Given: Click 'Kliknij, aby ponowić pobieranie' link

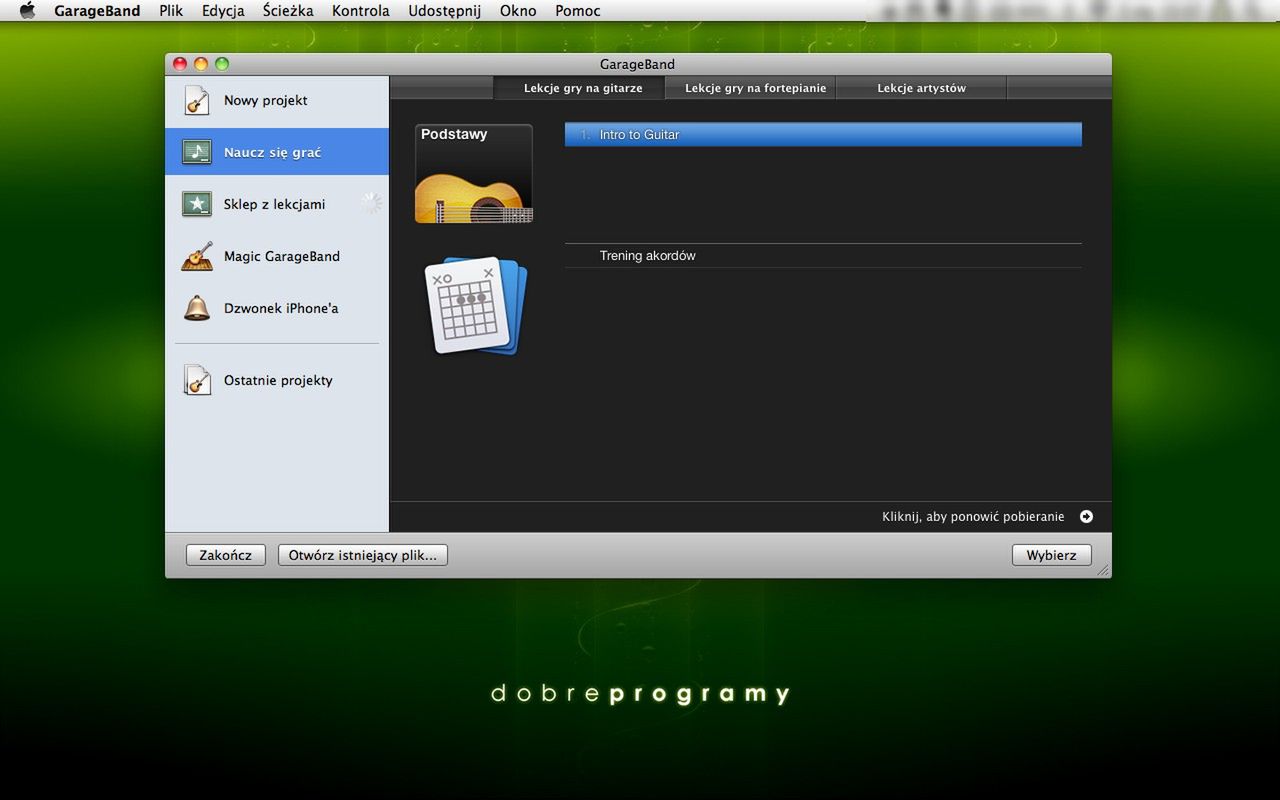Looking at the screenshot, I should 973,517.
